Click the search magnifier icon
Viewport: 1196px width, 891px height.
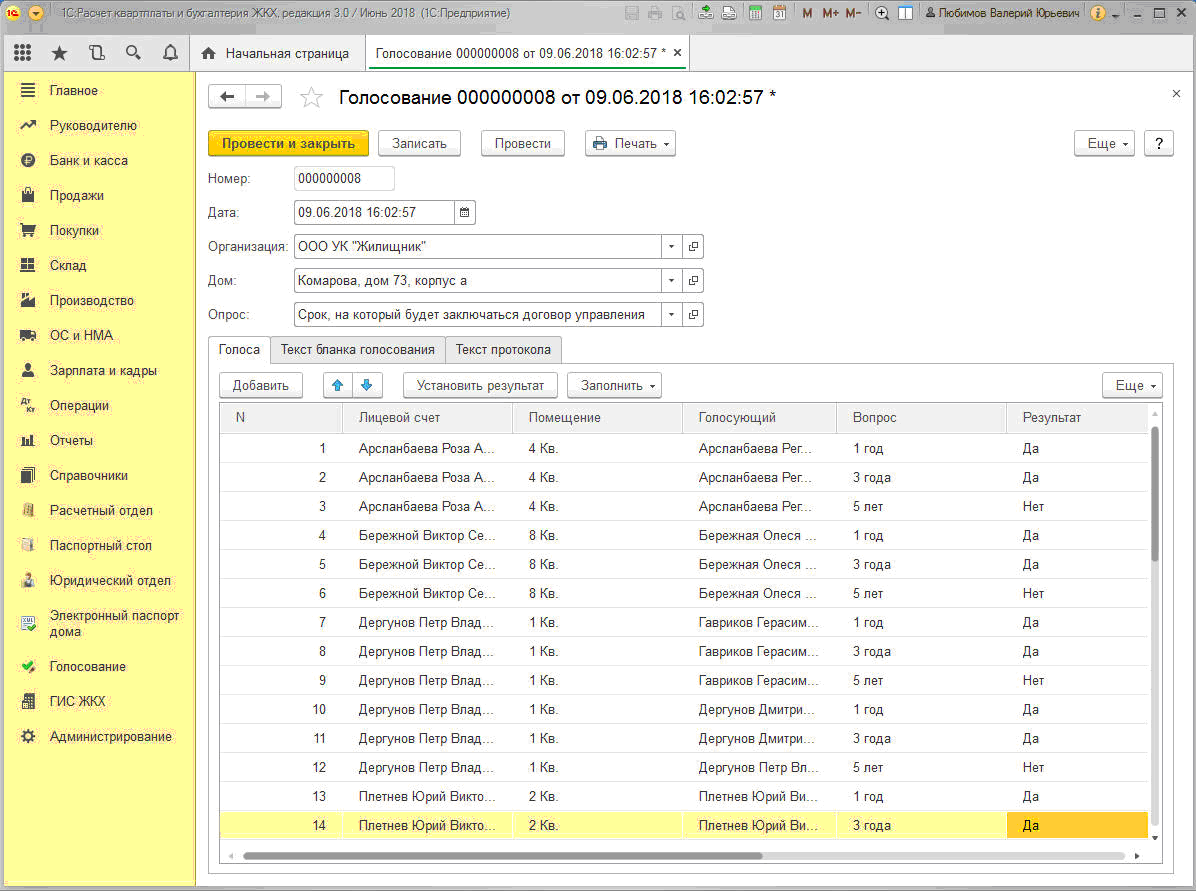(133, 53)
